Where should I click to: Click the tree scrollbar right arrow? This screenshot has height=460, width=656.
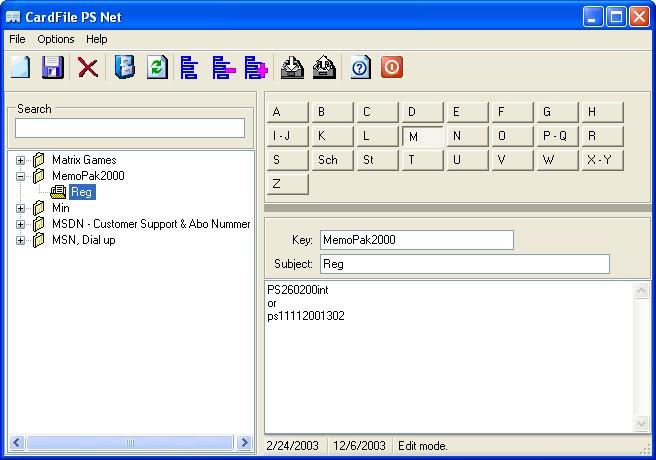(244, 442)
